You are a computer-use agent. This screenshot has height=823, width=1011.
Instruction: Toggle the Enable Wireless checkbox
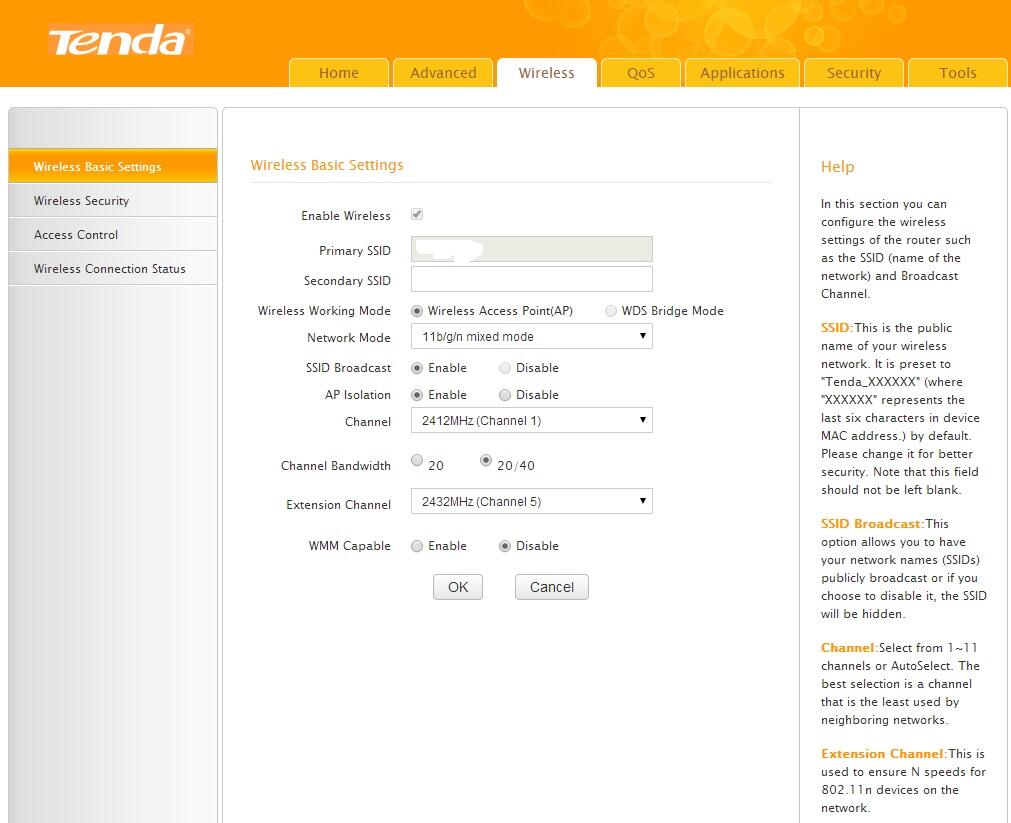tap(417, 214)
